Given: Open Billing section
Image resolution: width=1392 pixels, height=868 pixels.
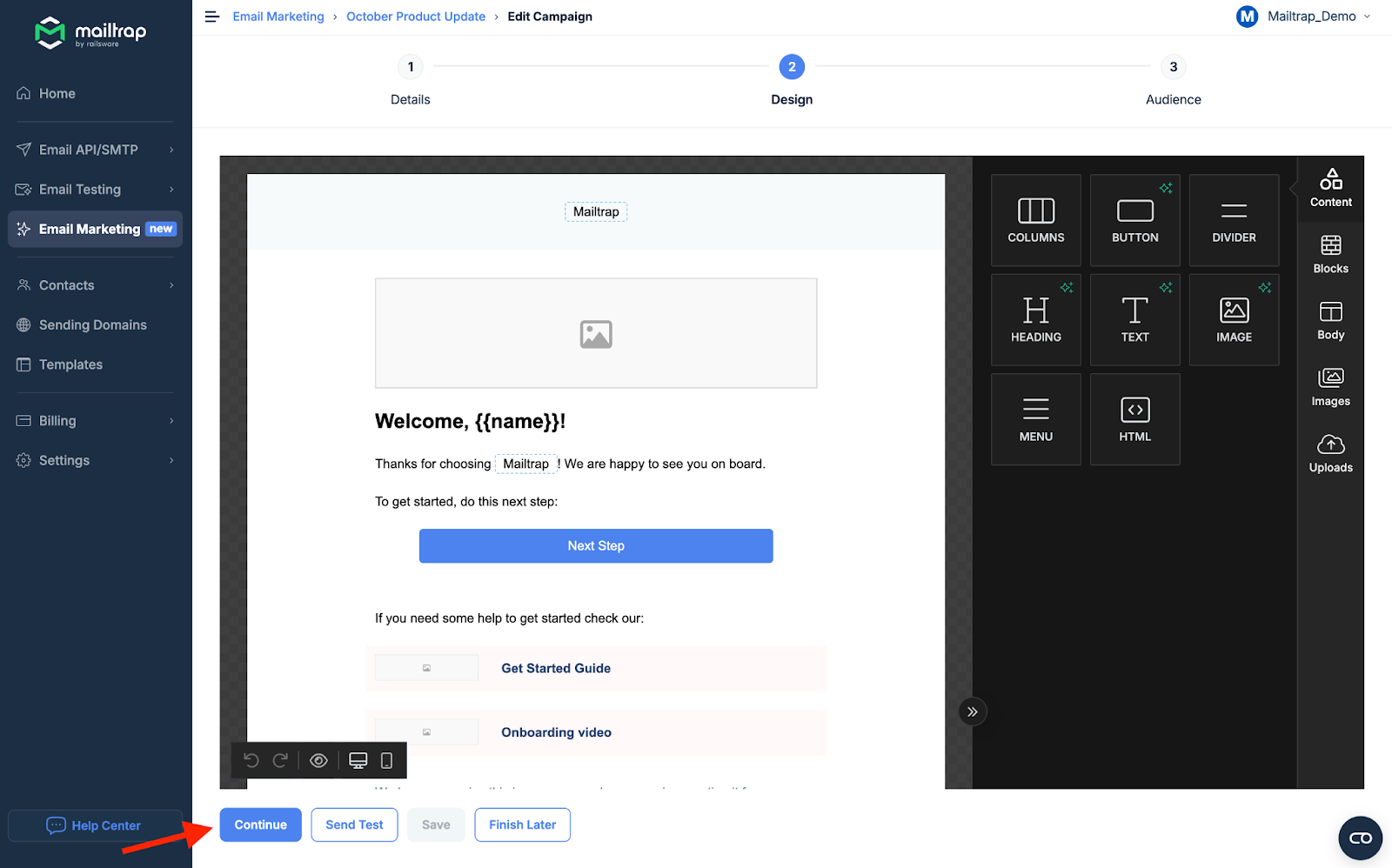Looking at the screenshot, I should coord(57,421).
